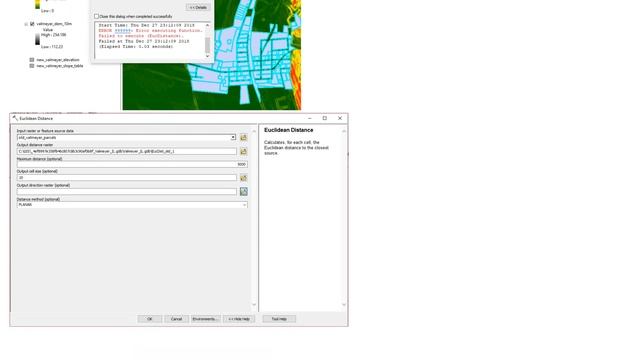
Task: Select the new_valmeyer_slope_table entry name
Action: click(60, 66)
